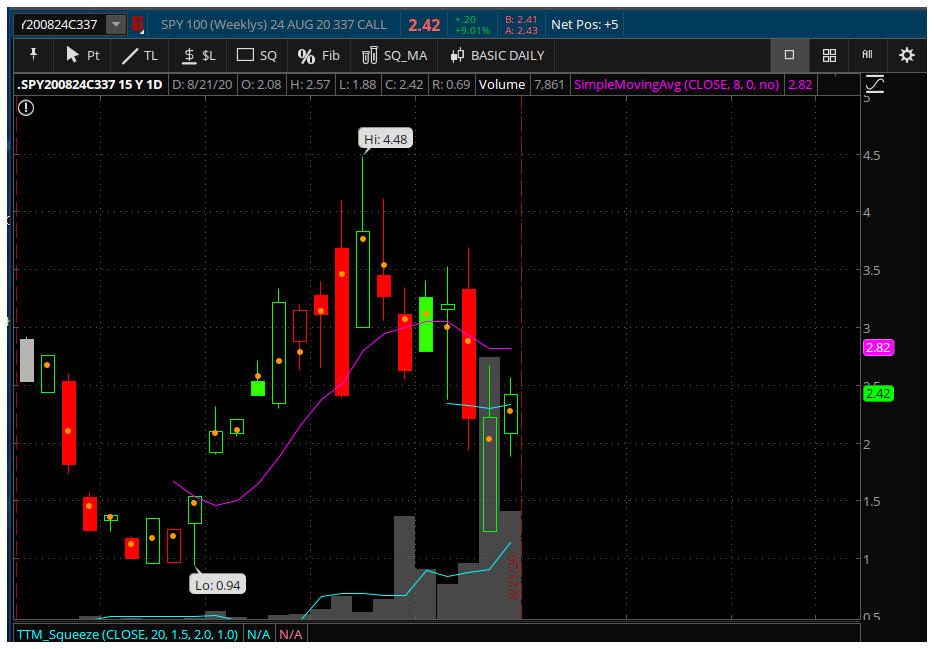Toggle the All charts view button
934x649 pixels.
pos(867,55)
